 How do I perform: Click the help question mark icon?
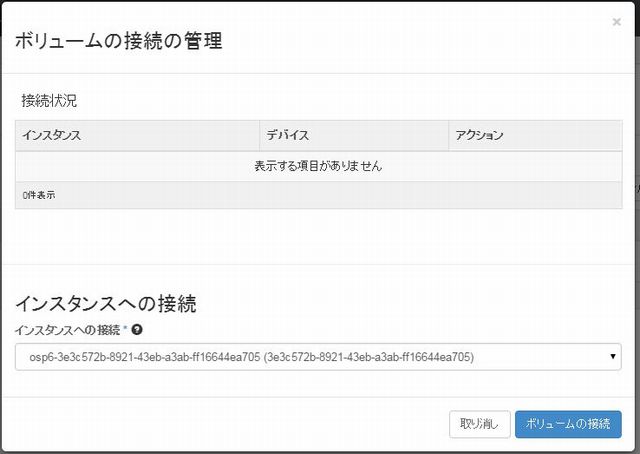(135, 329)
